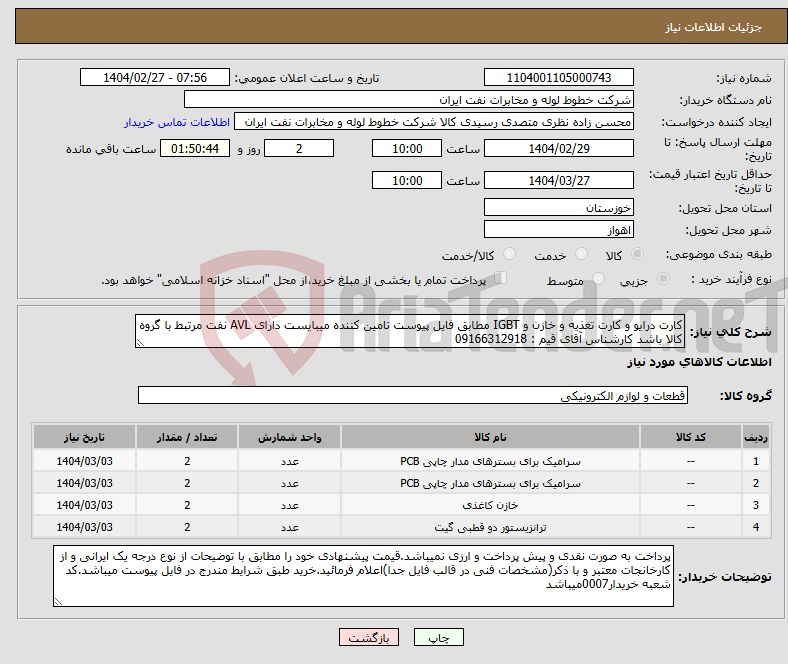Click the واحد شمارش column header
Image resolution: width=788 pixels, height=664 pixels.
point(289,437)
